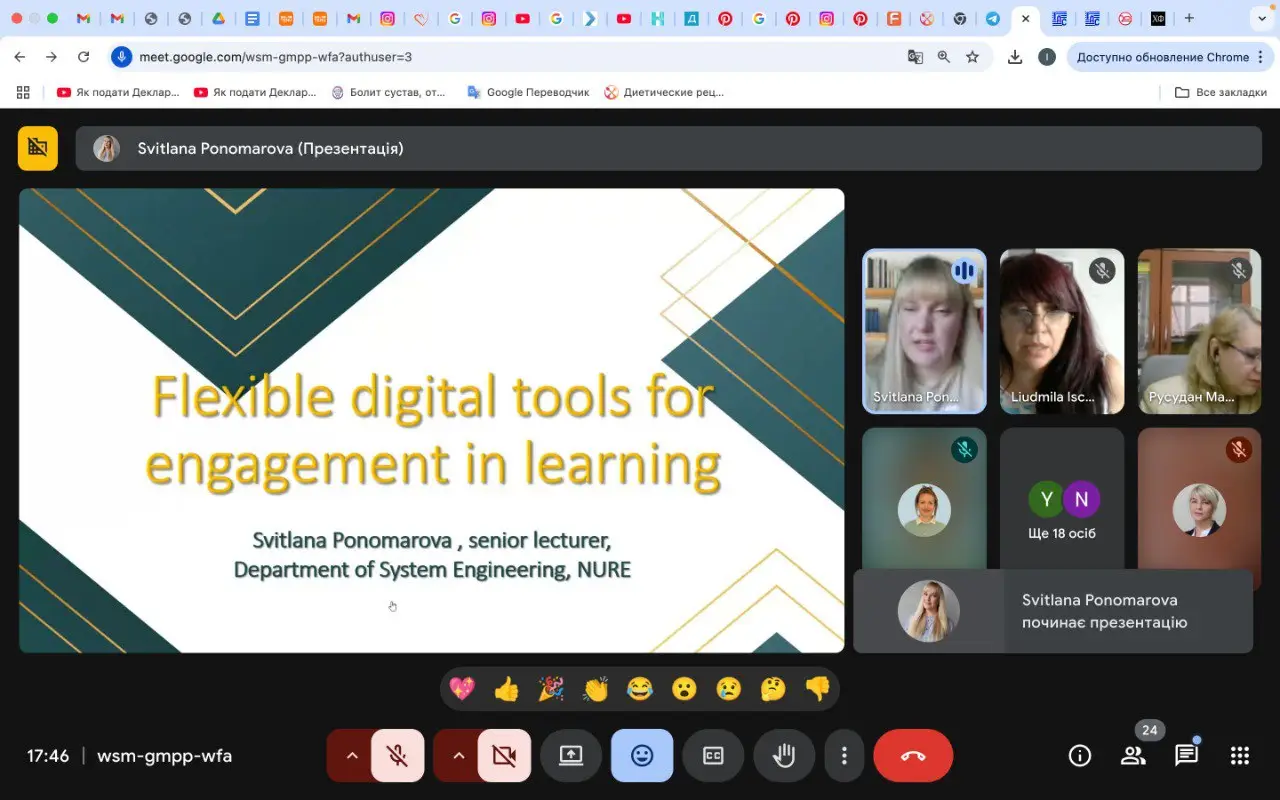Screen dimensions: 1280x800
Task: Send the party popper reaction
Action: click(x=551, y=689)
